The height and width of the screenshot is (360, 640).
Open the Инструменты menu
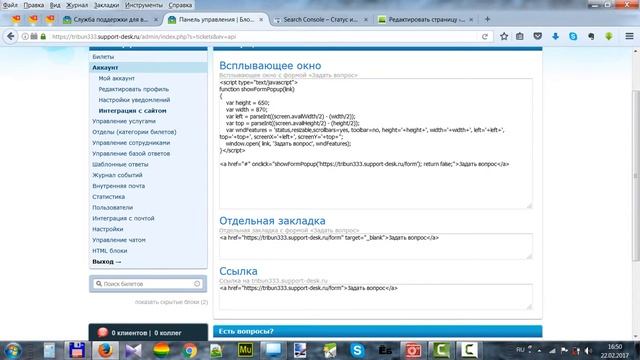[144, 5]
